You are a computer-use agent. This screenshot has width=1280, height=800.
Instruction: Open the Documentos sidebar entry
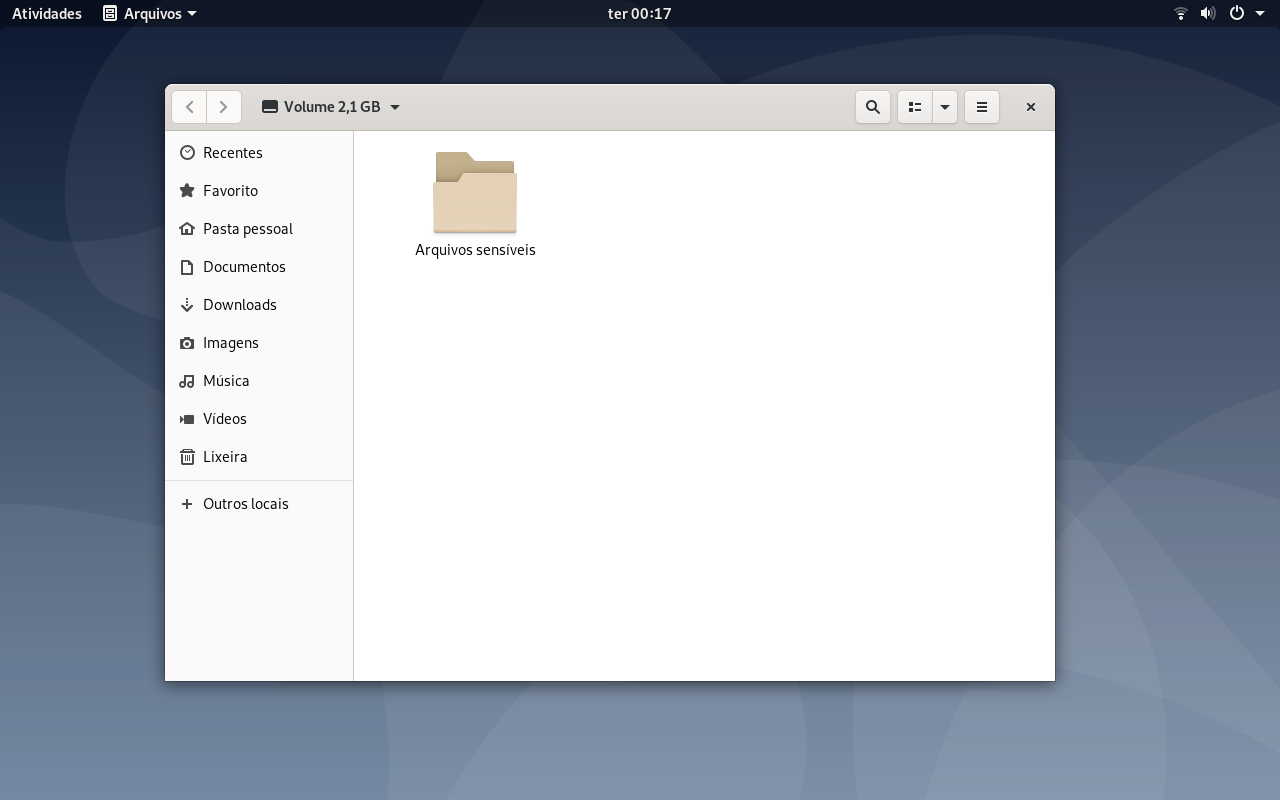[259, 267]
